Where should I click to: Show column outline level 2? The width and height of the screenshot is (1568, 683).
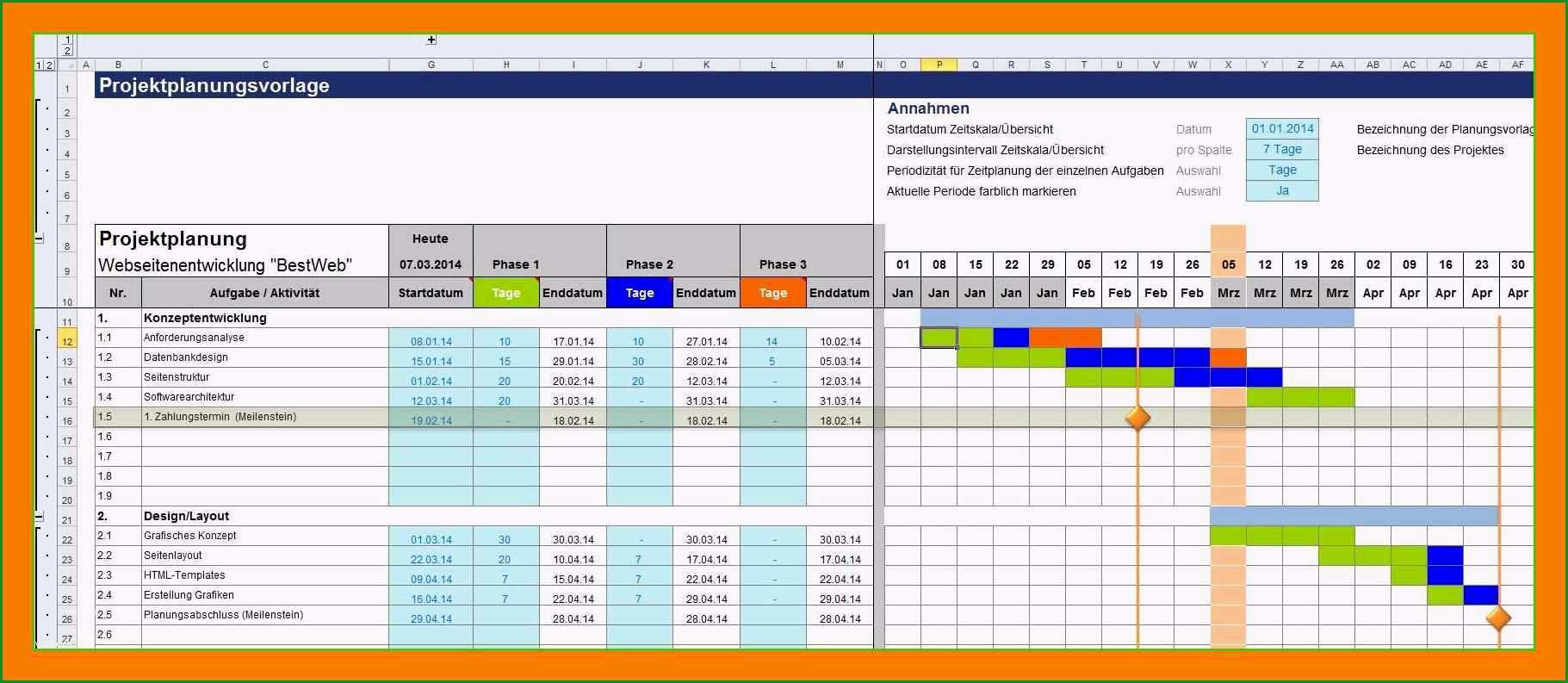tap(67, 52)
